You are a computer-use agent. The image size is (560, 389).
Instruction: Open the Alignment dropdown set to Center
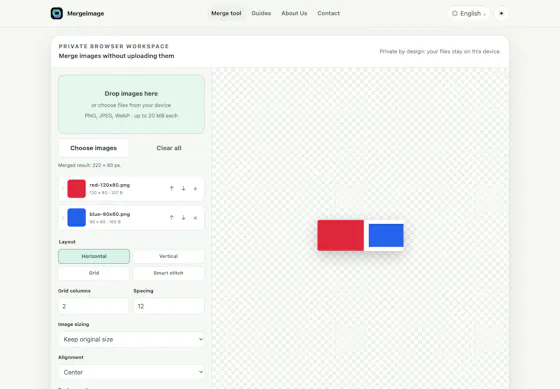(131, 372)
